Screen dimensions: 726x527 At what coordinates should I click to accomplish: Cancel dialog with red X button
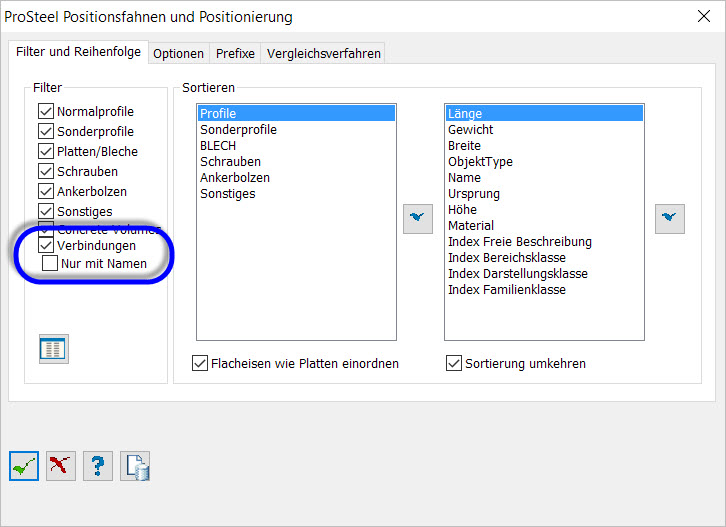pos(61,466)
